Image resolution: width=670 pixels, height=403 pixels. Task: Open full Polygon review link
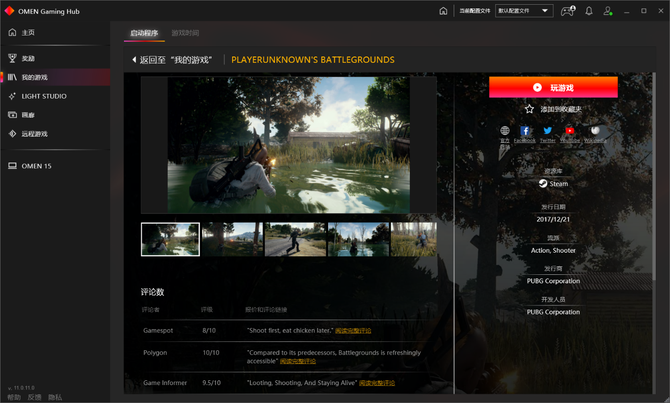pyautogui.click(x=298, y=361)
